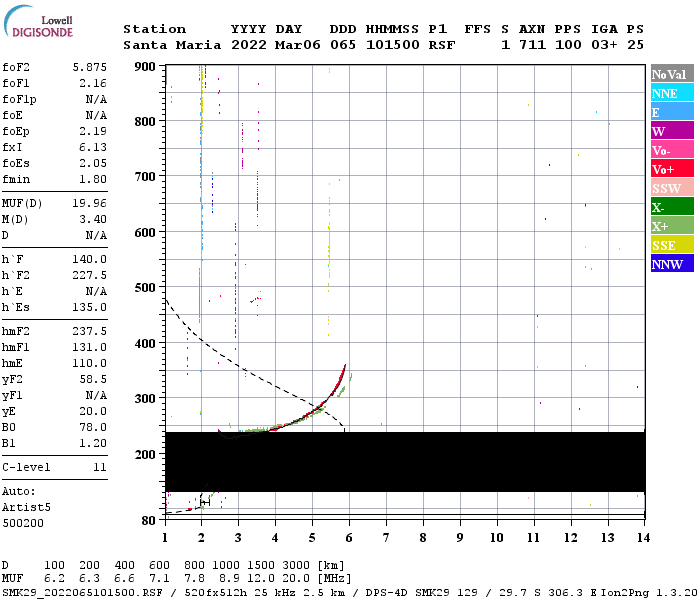The image size is (700, 600).
Task: Click the 14 MHz x-axis tick label
Action: 643,538
